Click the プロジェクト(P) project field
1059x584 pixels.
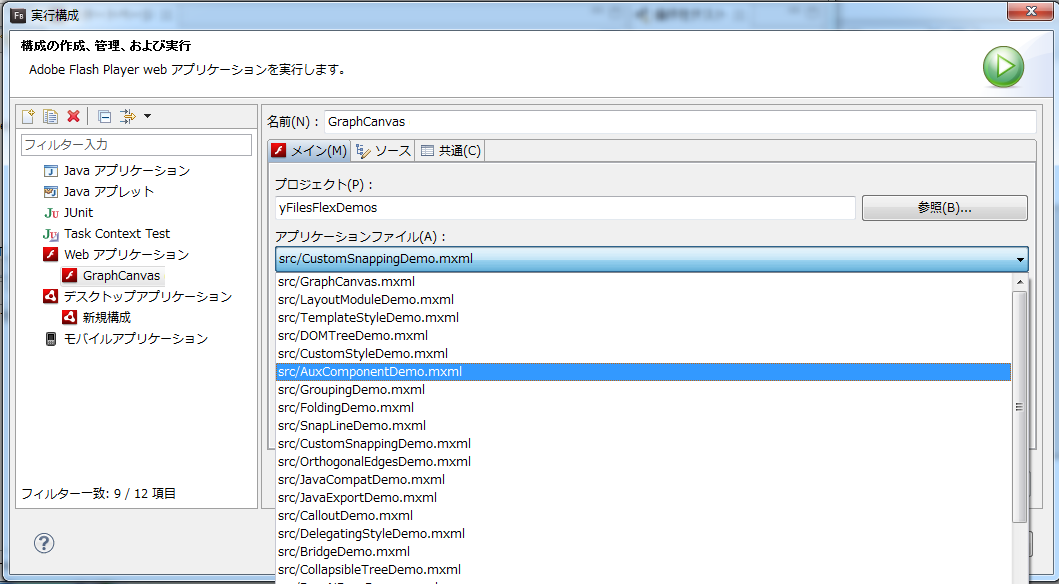coord(565,207)
